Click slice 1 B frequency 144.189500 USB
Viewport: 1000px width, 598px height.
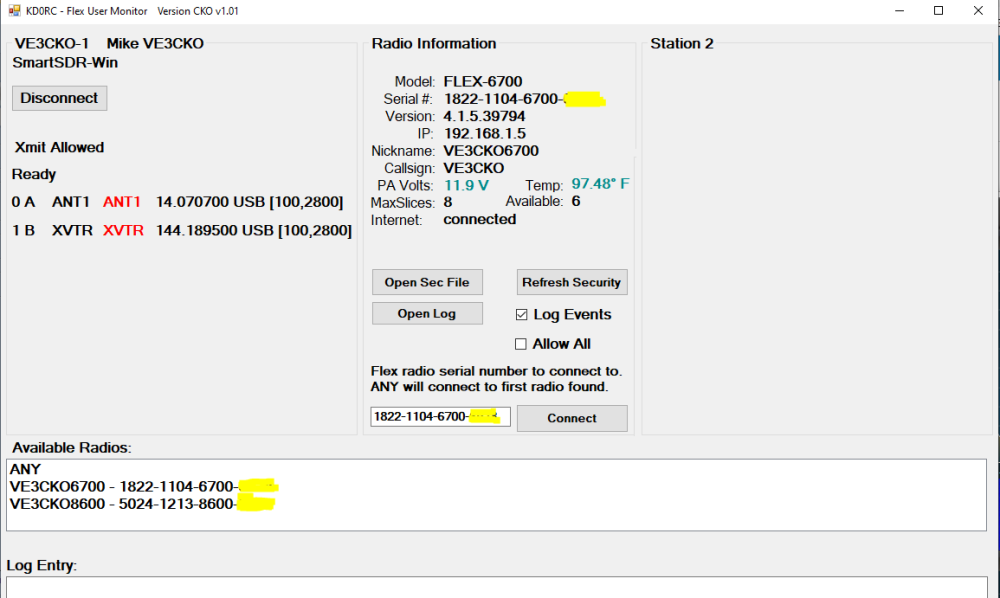(254, 230)
